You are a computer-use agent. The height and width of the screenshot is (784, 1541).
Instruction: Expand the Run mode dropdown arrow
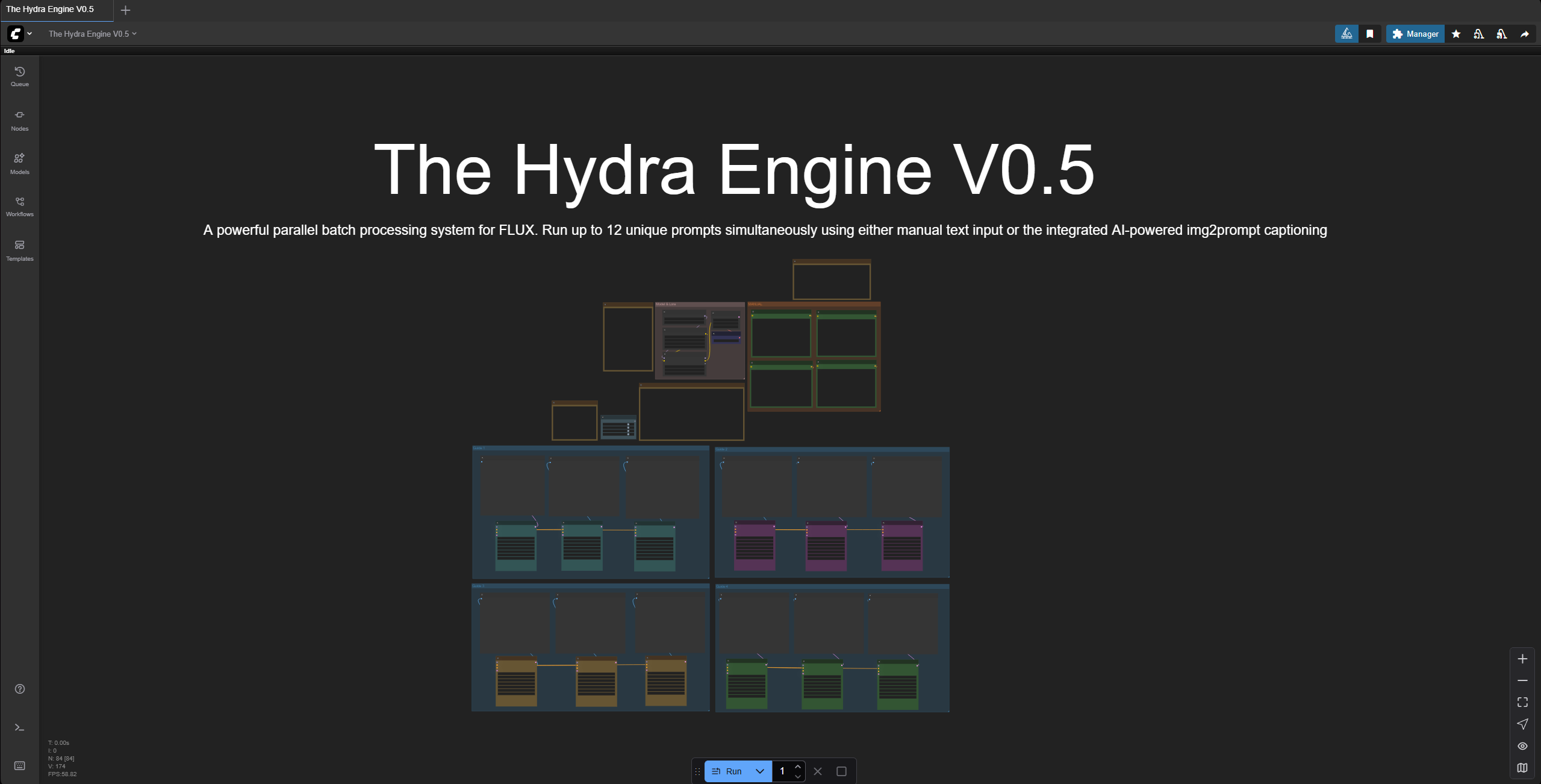point(760,771)
